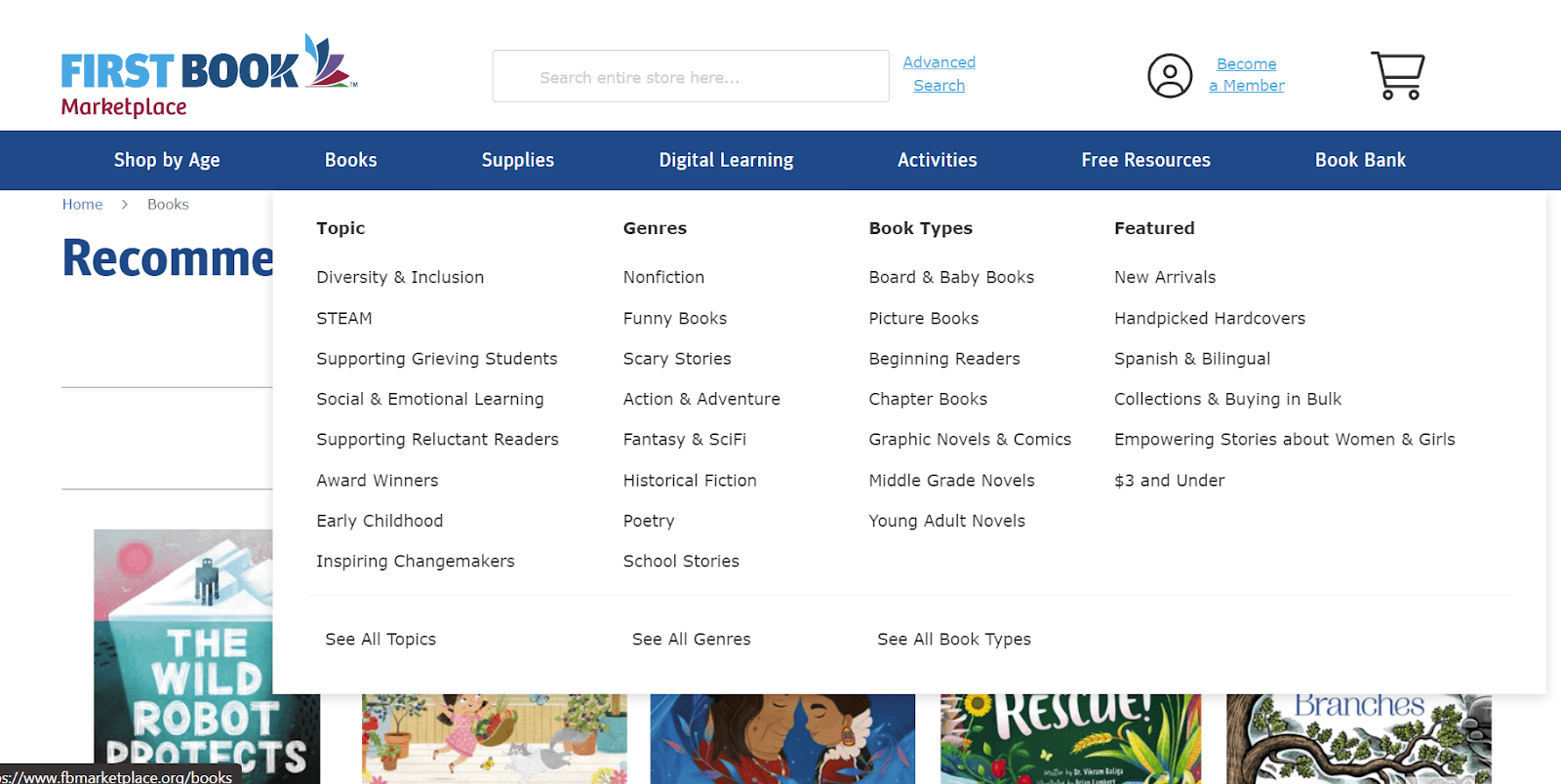Viewport: 1561px width, 784px height.
Task: Click See All Genres
Action: (692, 640)
